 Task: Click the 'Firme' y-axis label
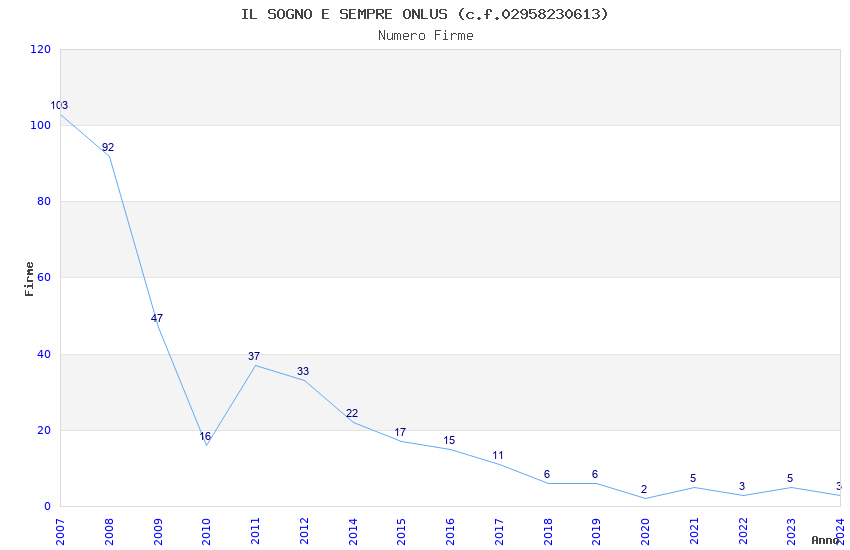[x=29, y=279]
